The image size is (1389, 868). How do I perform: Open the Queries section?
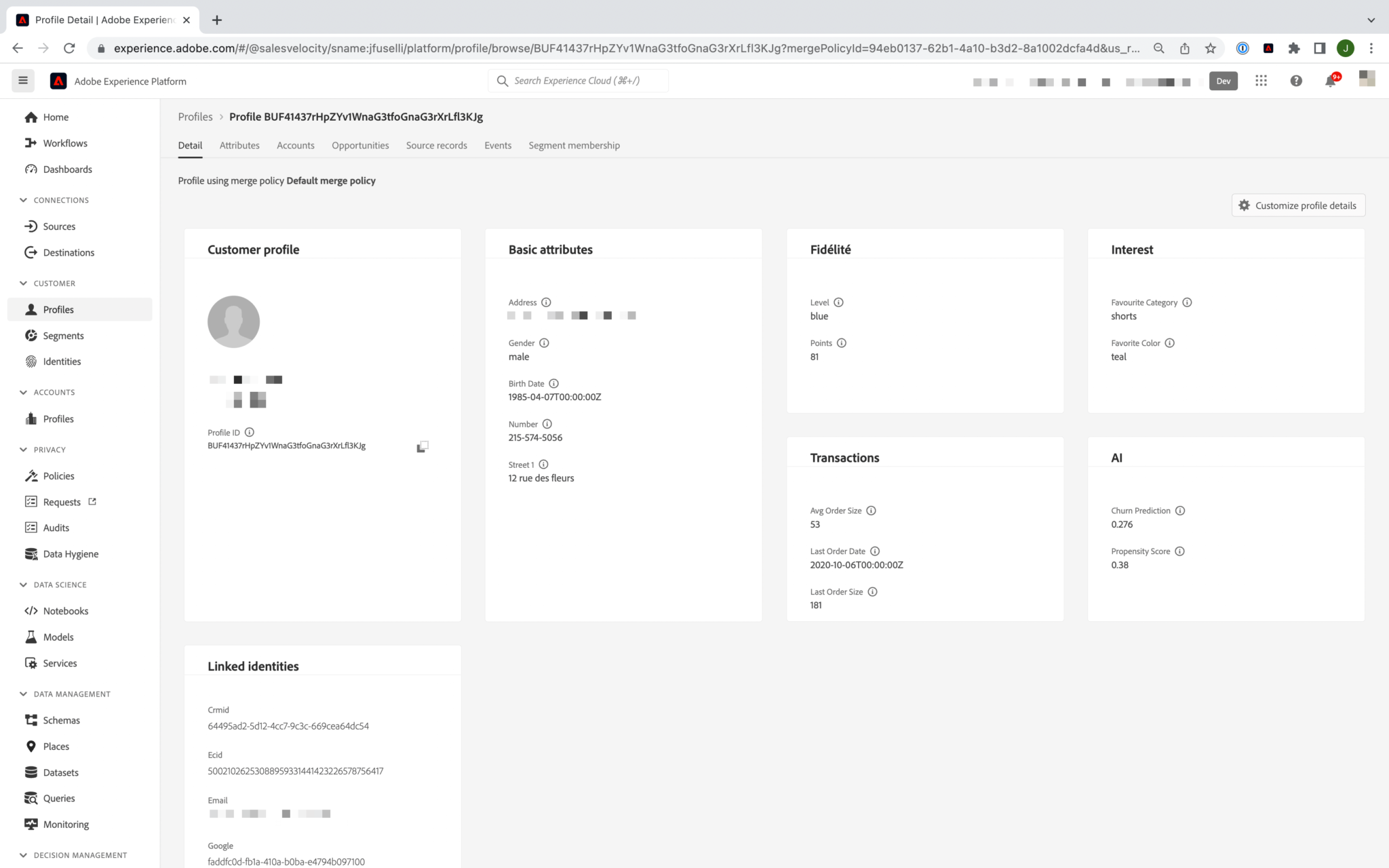coord(58,798)
